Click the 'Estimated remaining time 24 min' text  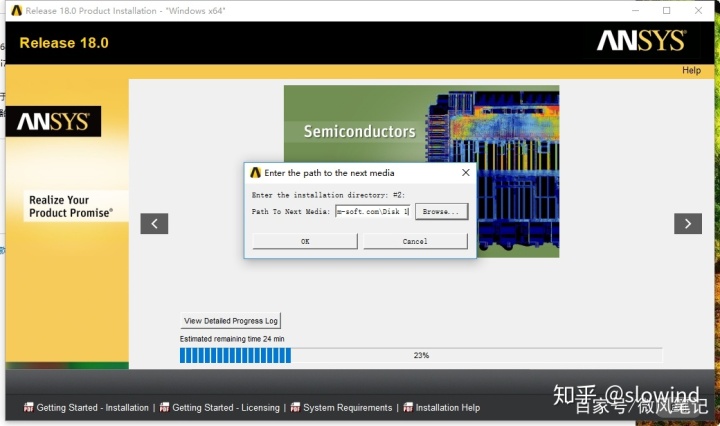point(232,339)
